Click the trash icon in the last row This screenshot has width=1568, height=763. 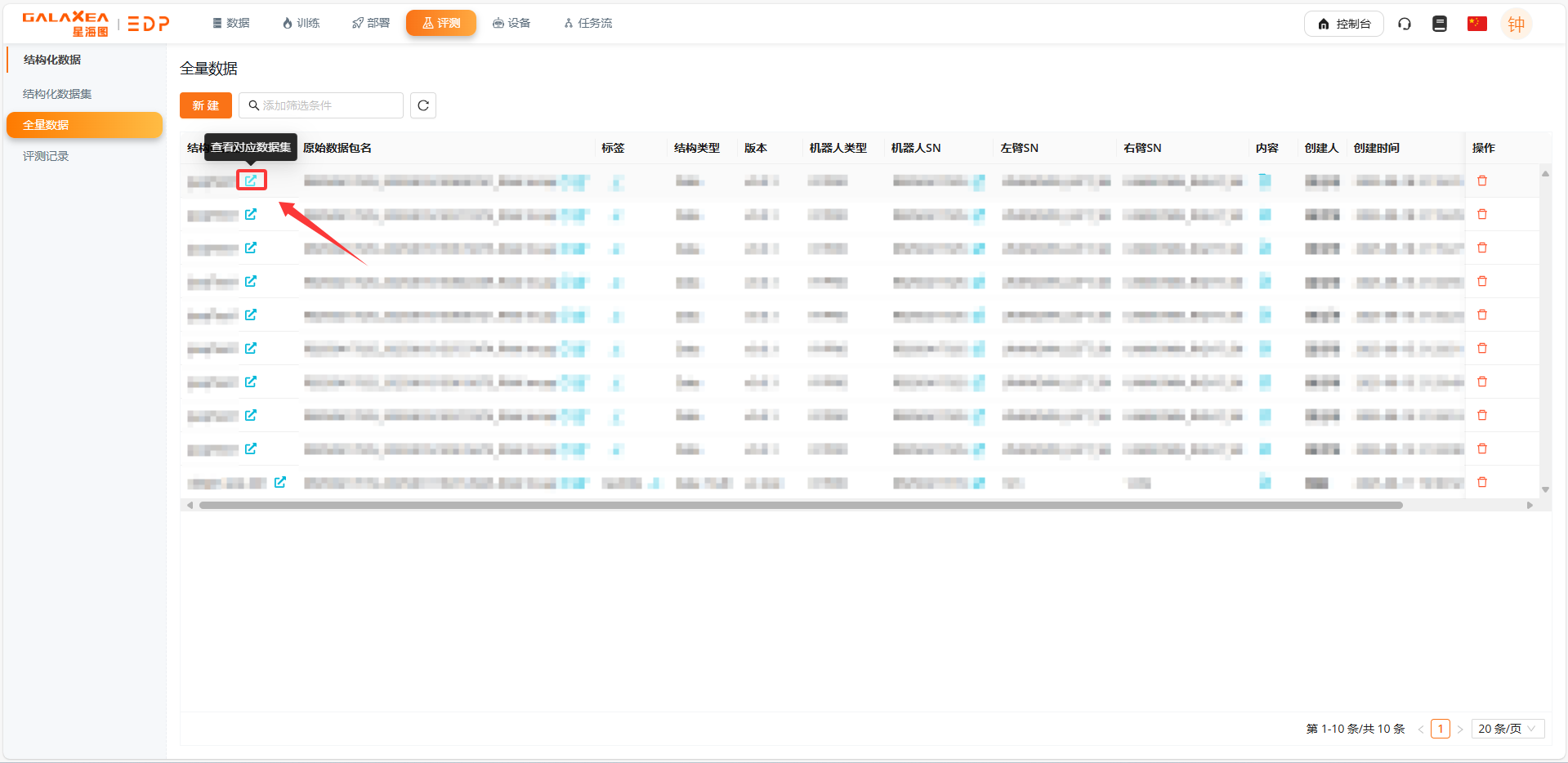(x=1482, y=482)
